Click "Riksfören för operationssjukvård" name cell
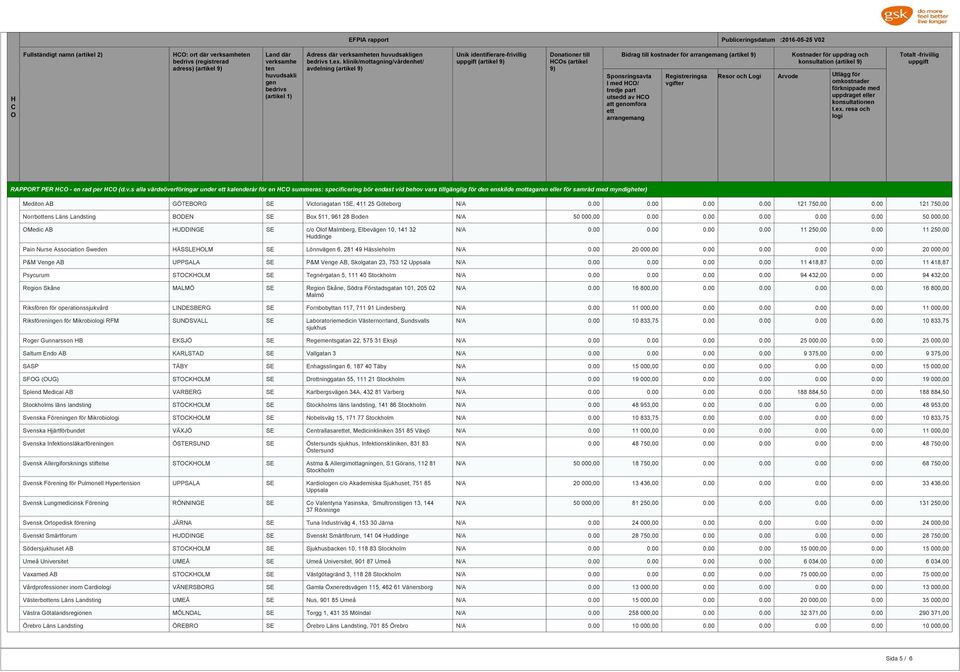 click(94, 308)
